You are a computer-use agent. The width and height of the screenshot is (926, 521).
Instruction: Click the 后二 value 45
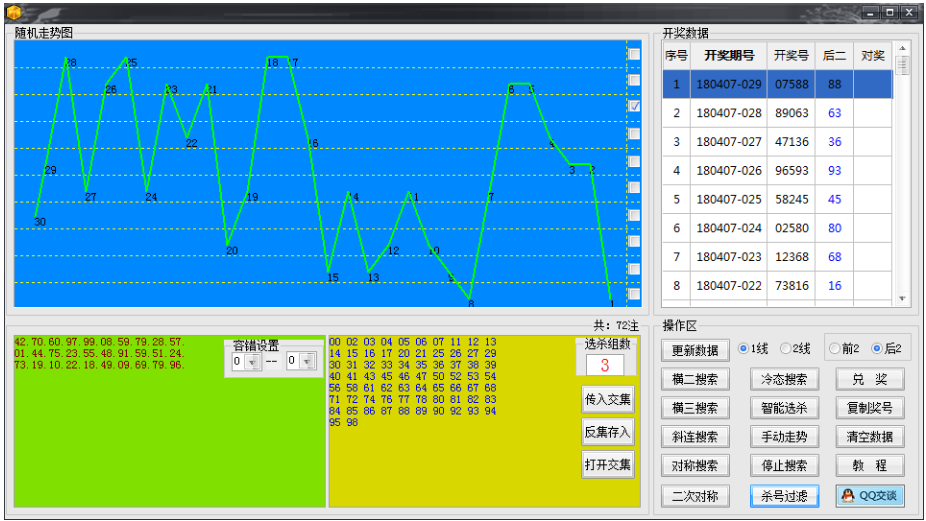click(x=834, y=200)
